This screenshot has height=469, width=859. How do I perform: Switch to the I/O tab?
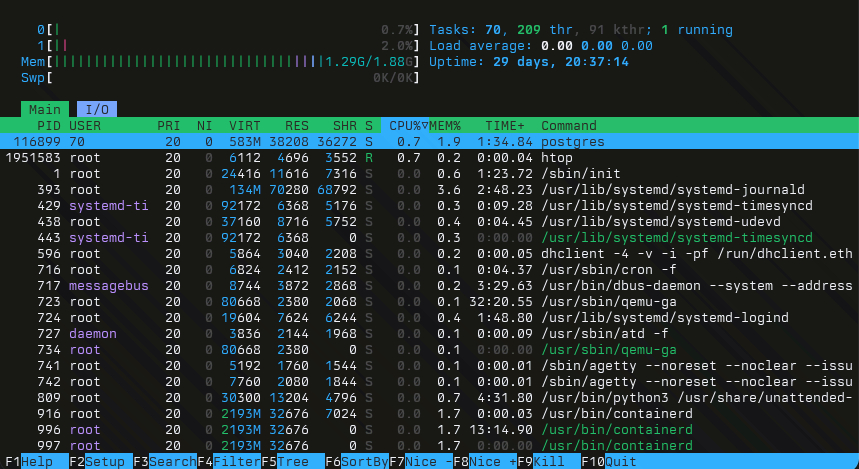[96, 109]
